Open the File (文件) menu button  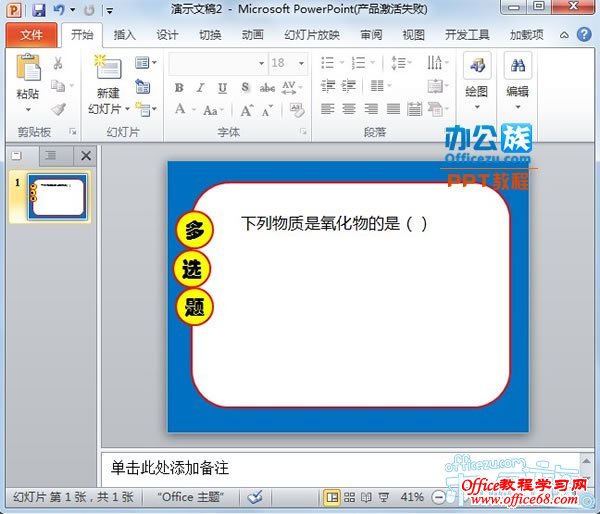(x=32, y=35)
